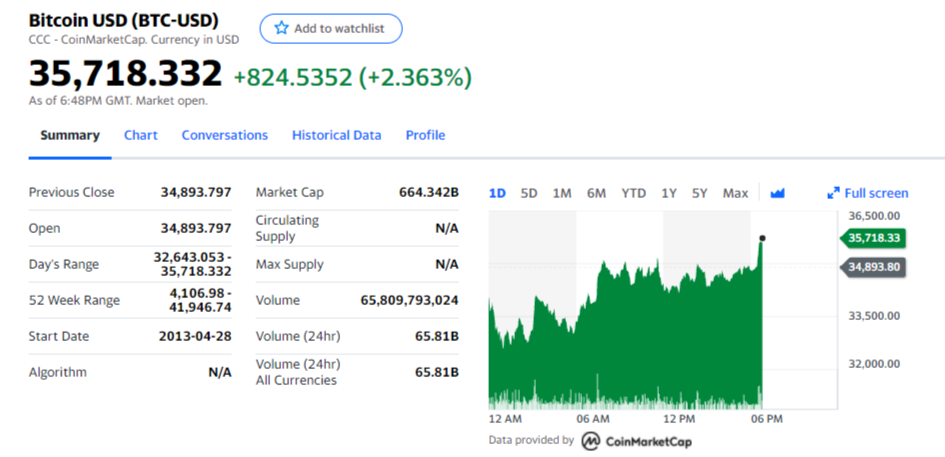Open the Profile tab
Image resolution: width=945 pixels, height=457 pixels.
tap(425, 135)
